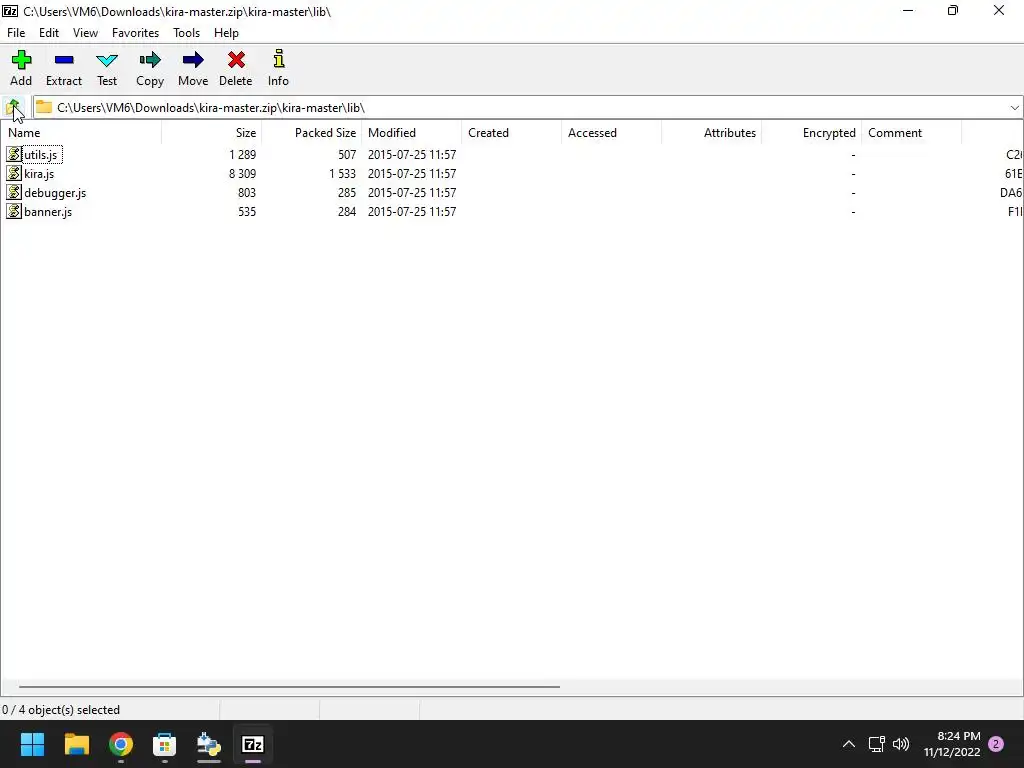
Task: Sort by Packed Size column header
Action: pos(312,133)
